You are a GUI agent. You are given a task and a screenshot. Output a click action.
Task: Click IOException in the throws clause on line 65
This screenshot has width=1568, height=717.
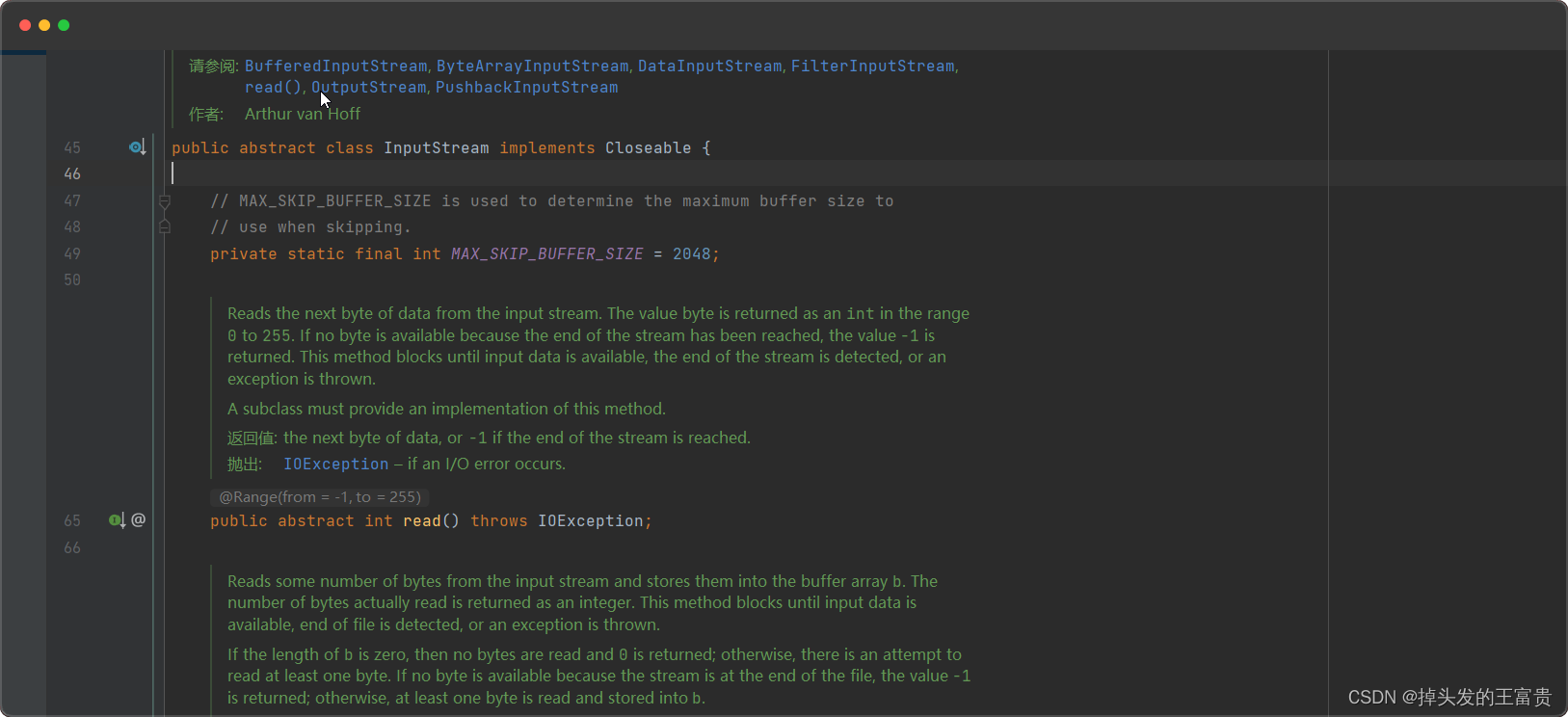tap(590, 520)
